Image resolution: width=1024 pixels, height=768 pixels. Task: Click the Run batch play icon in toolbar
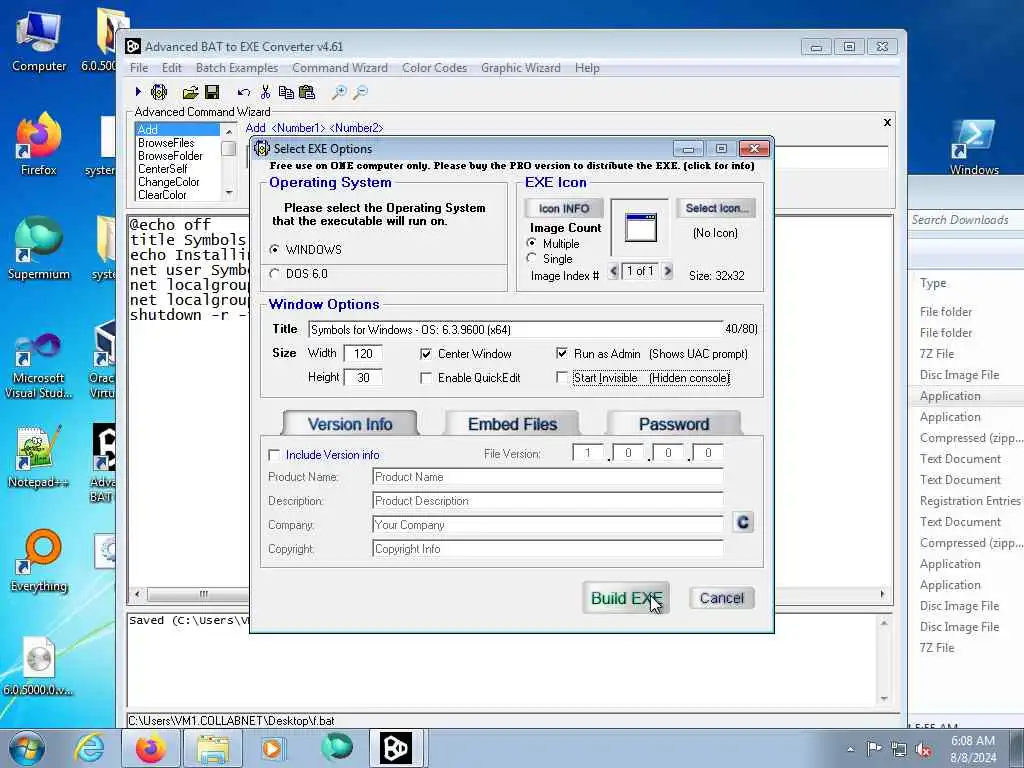tap(138, 92)
